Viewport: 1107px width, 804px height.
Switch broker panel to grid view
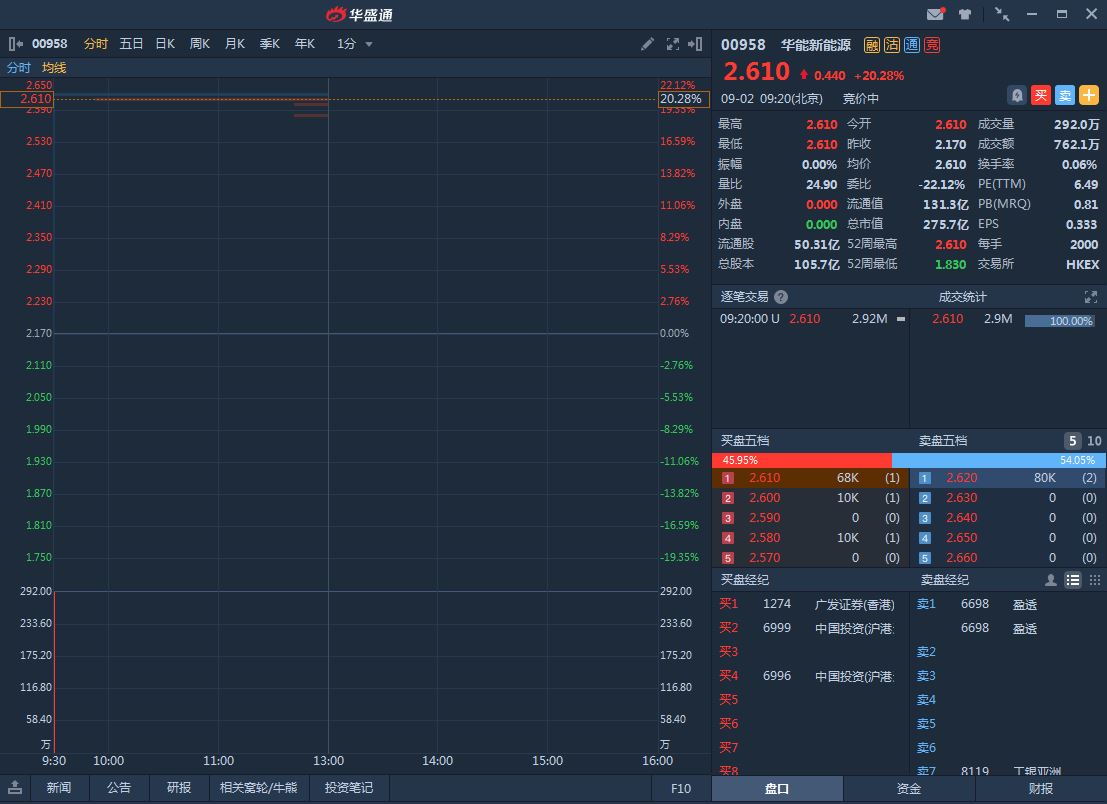click(x=1094, y=580)
